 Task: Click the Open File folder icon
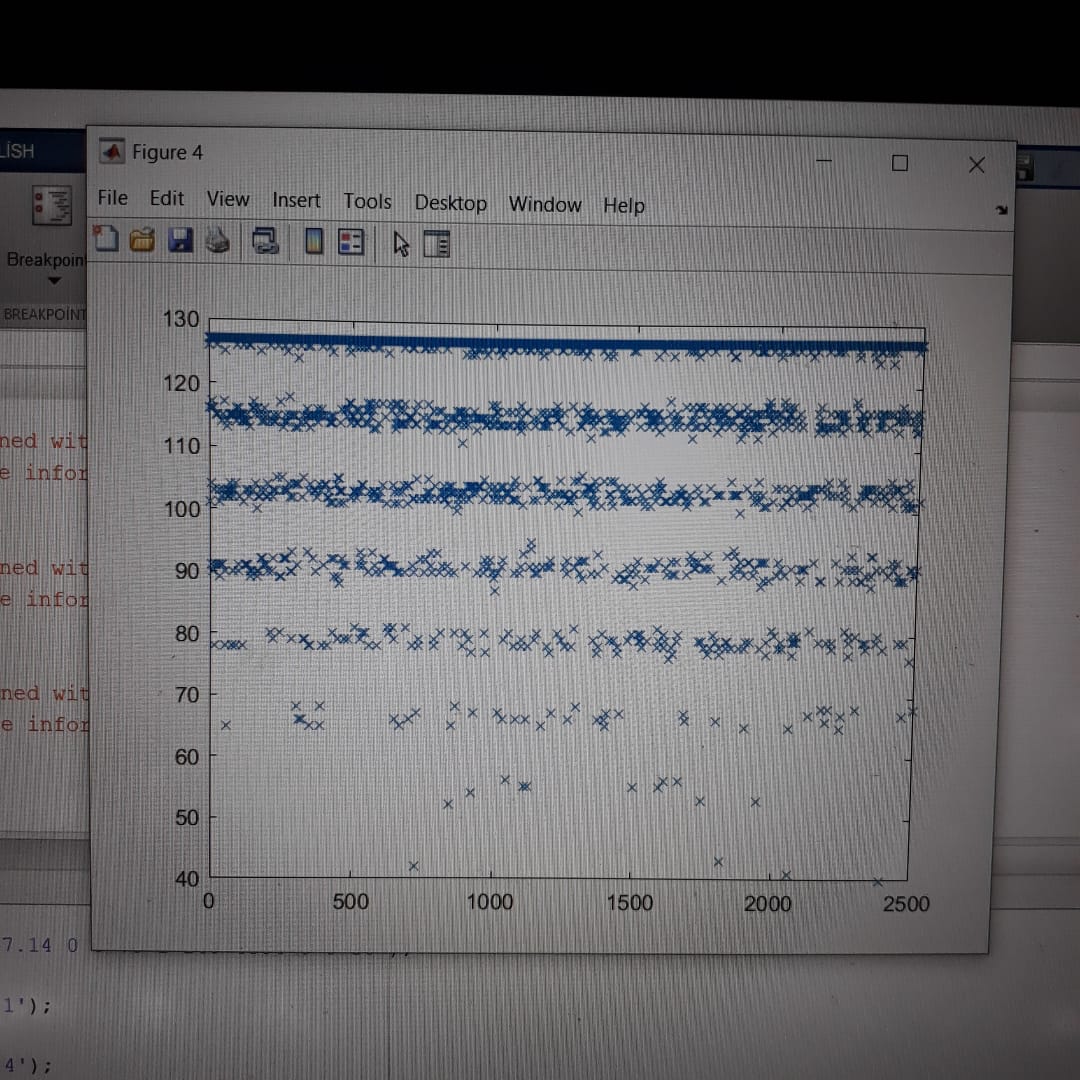tap(143, 240)
